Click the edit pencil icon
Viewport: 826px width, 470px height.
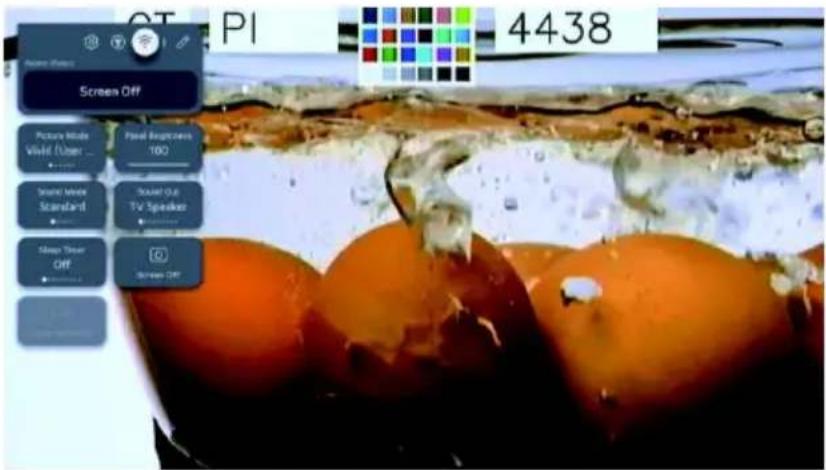[x=182, y=43]
